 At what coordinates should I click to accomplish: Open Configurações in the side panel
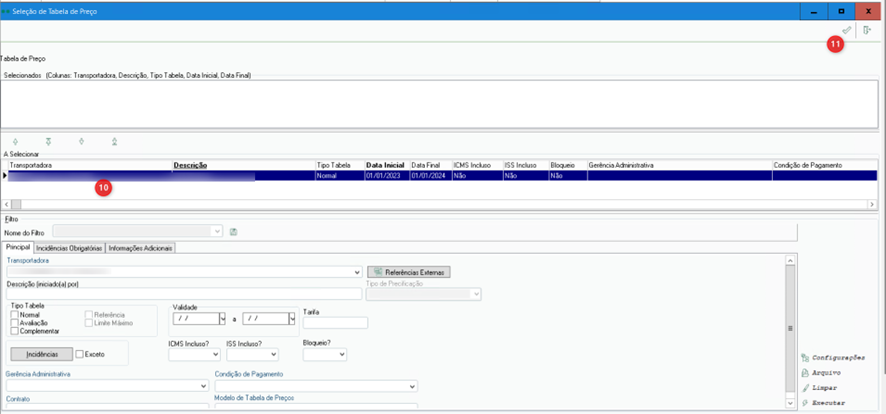coord(833,358)
